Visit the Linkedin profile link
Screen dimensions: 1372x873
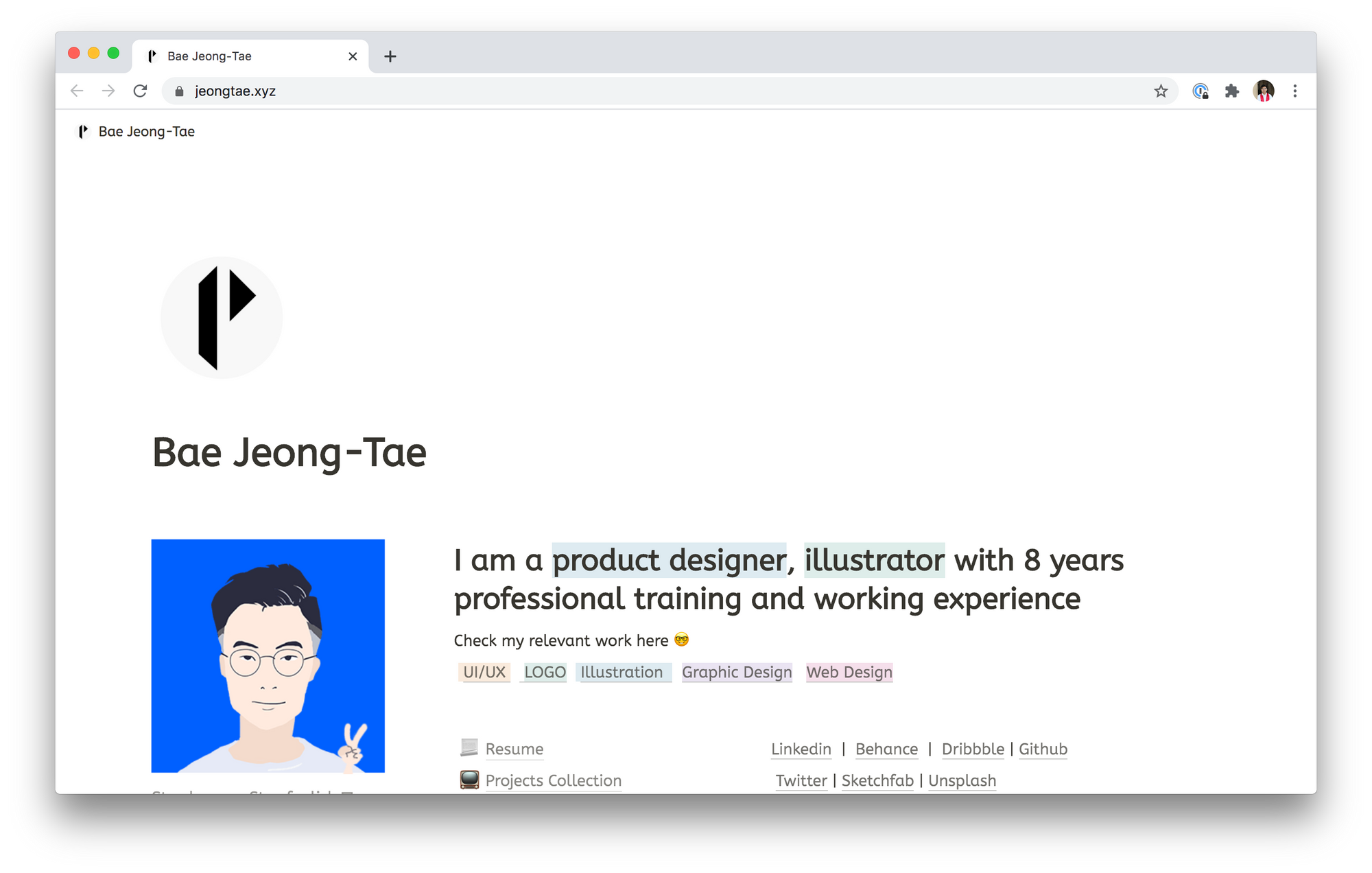click(x=801, y=749)
